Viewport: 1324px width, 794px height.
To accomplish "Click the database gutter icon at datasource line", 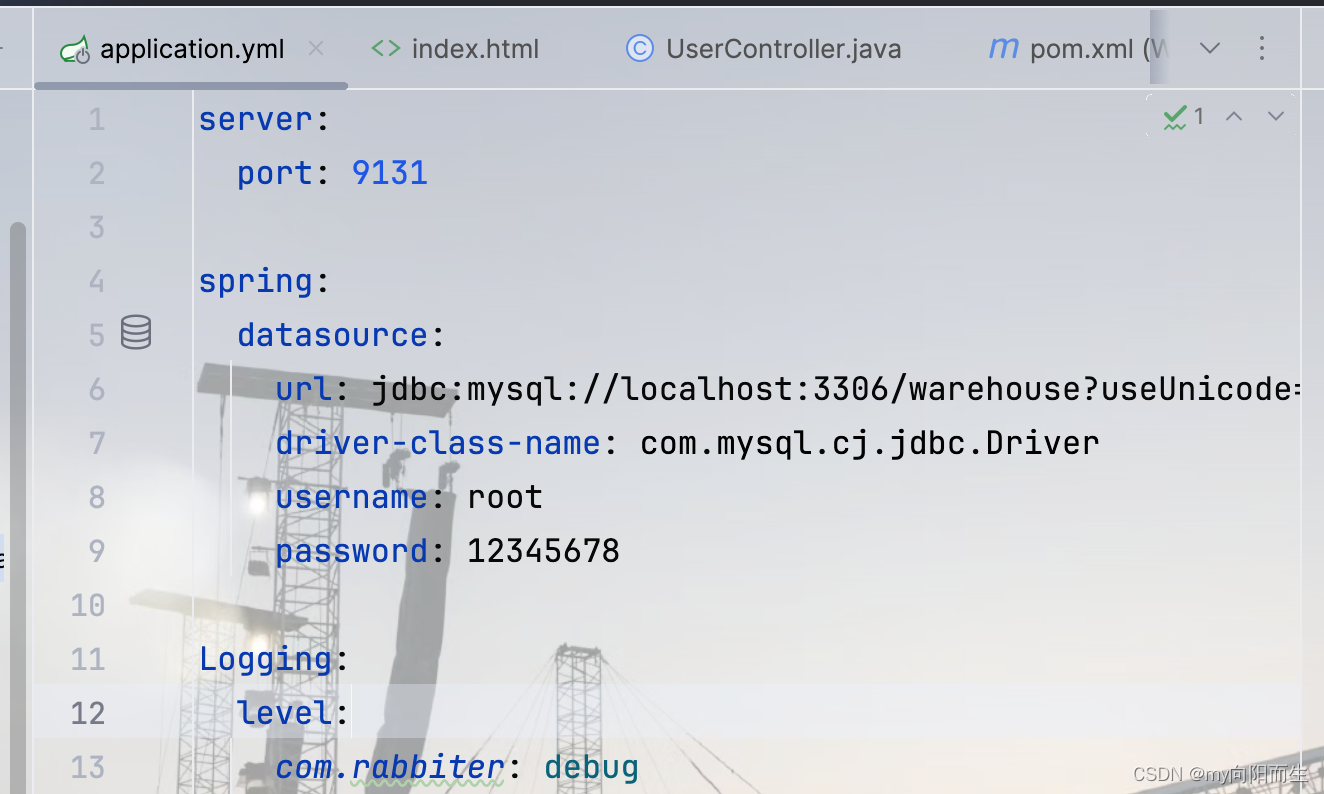I will [x=136, y=333].
